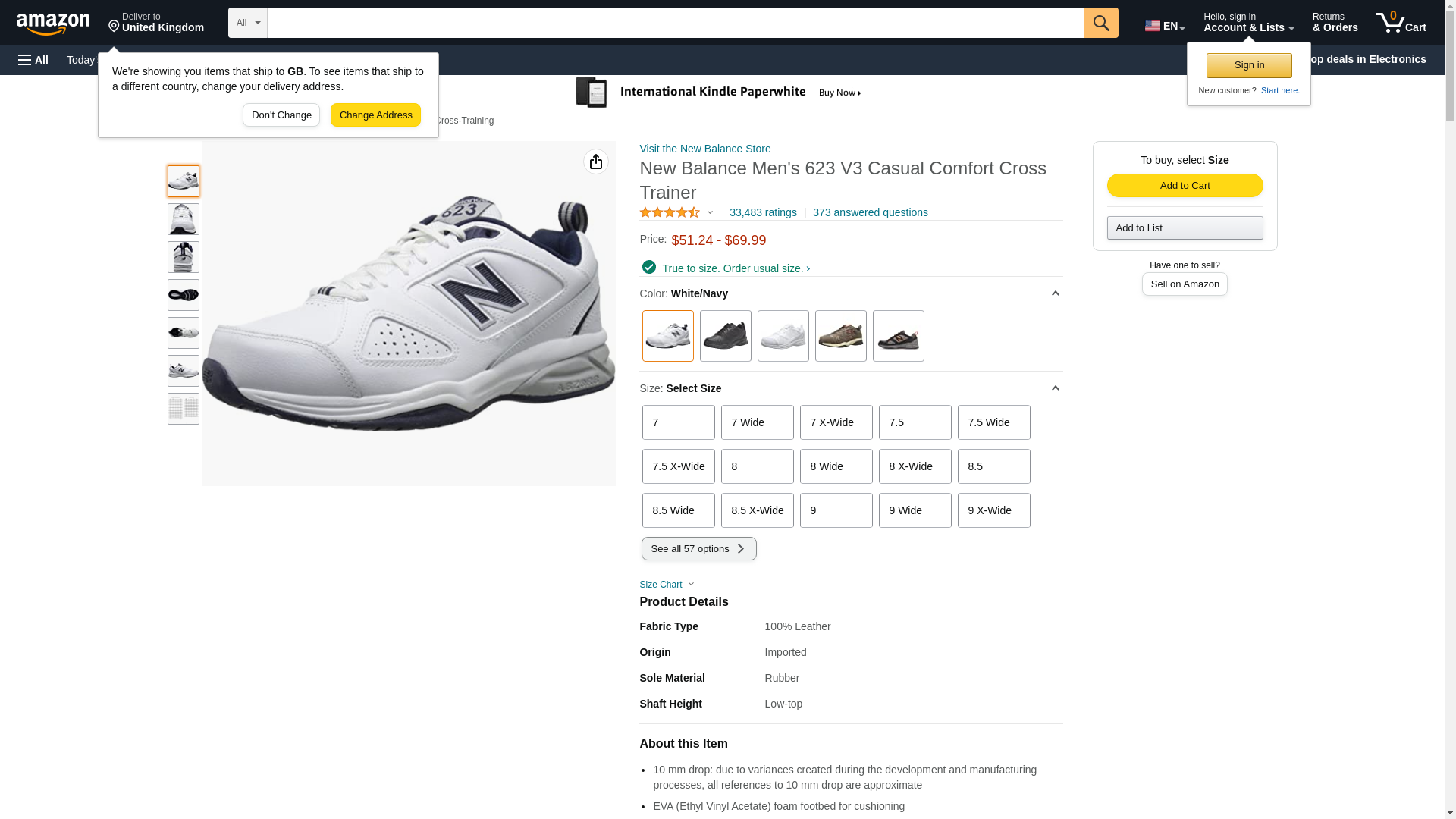This screenshot has height=819, width=1456.
Task: Select size 7.5 Wide option
Action: click(993, 422)
